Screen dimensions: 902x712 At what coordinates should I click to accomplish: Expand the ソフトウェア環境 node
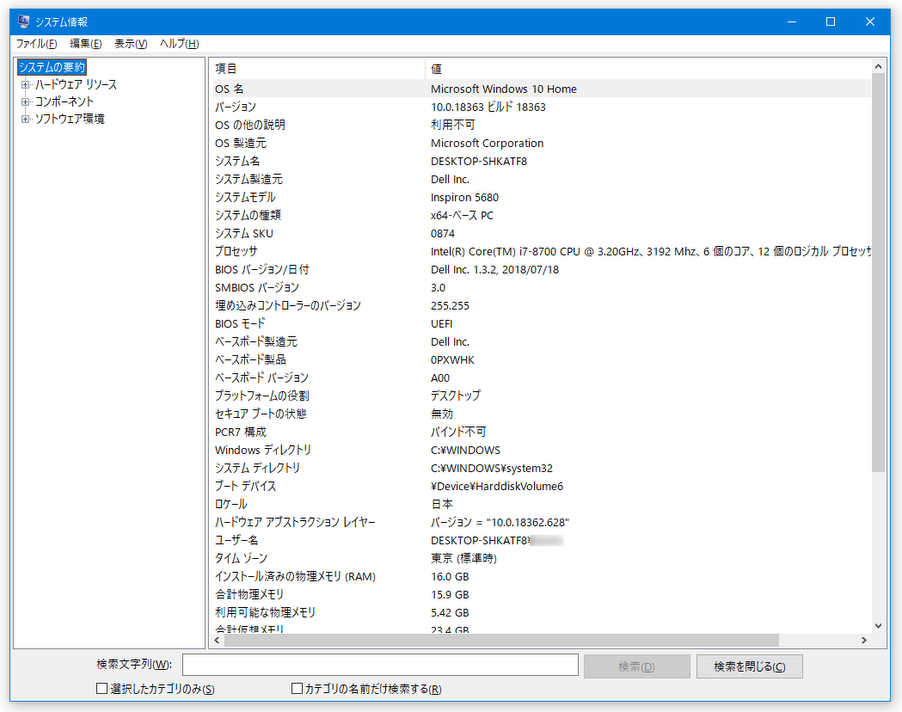25,120
